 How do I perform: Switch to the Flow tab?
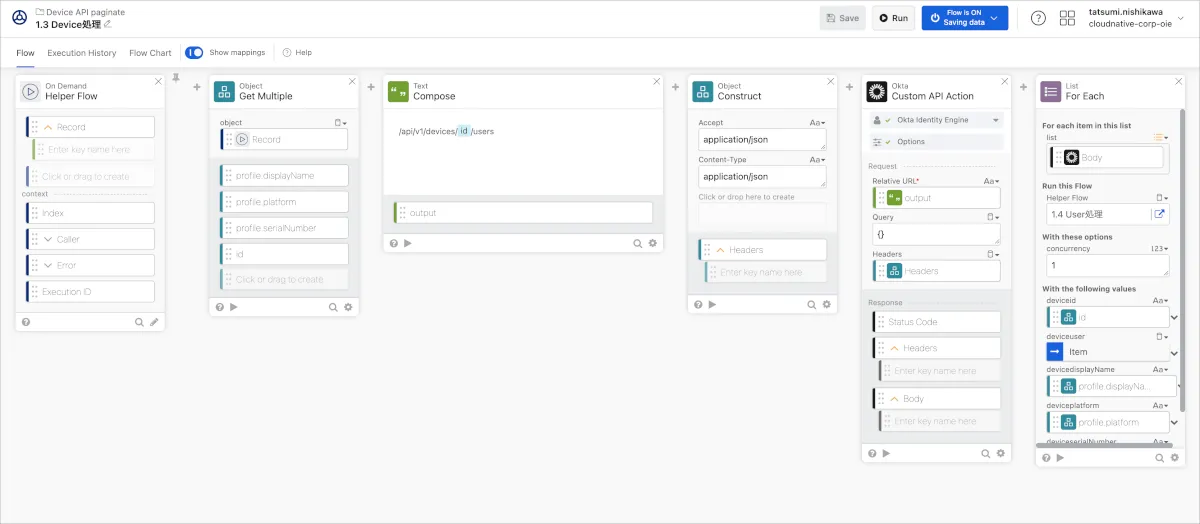click(25, 52)
